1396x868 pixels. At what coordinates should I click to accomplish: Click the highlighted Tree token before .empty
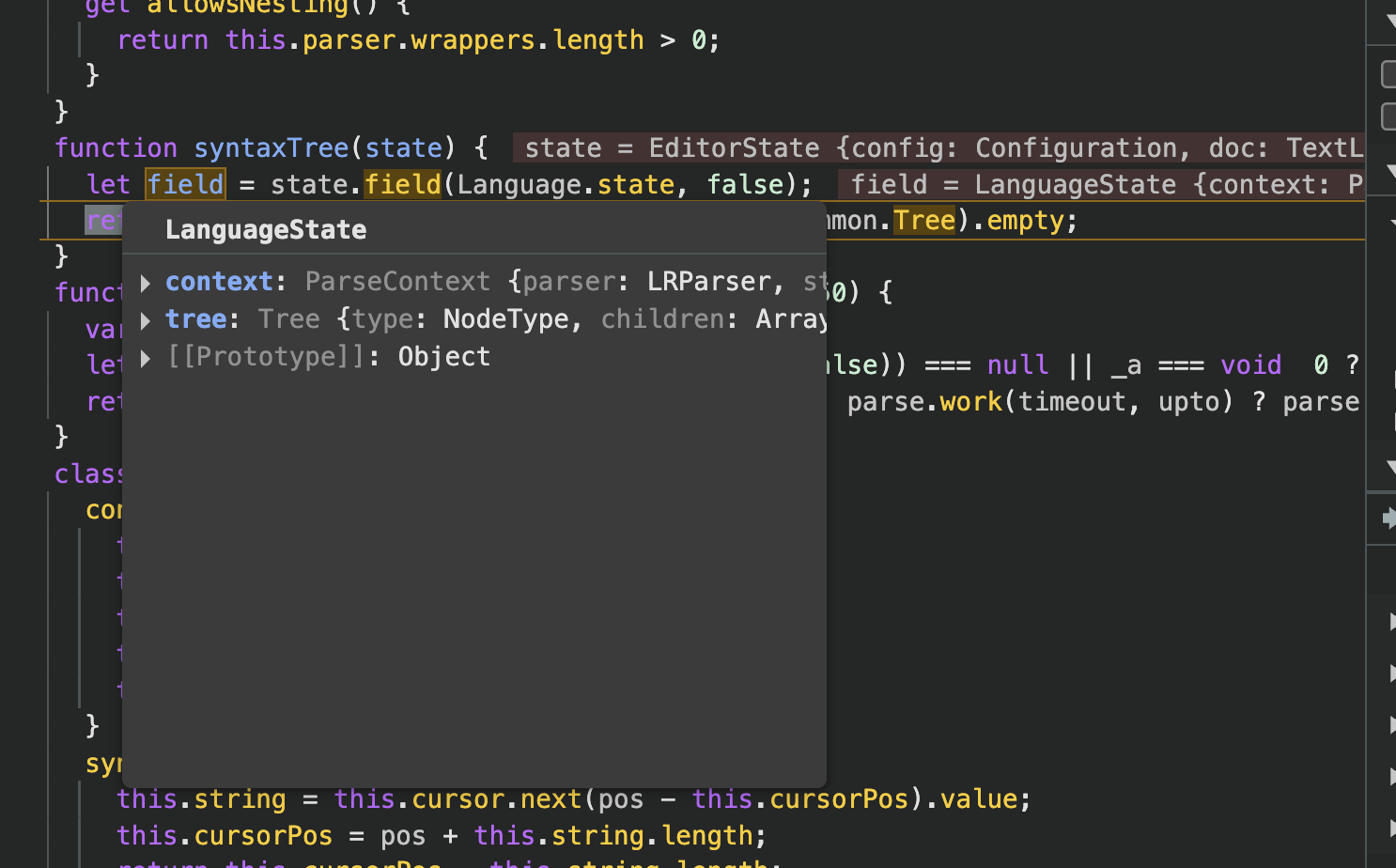(923, 221)
